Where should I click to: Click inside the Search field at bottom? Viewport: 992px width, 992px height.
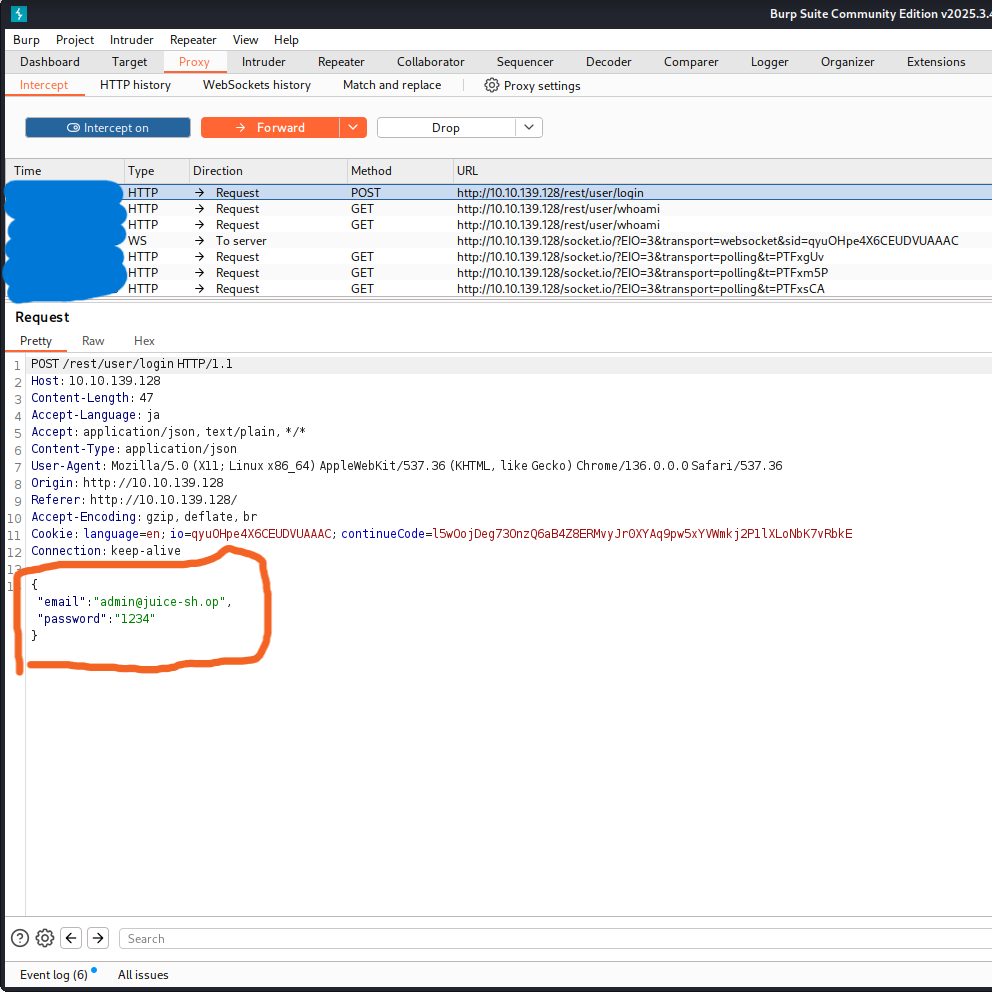300,938
